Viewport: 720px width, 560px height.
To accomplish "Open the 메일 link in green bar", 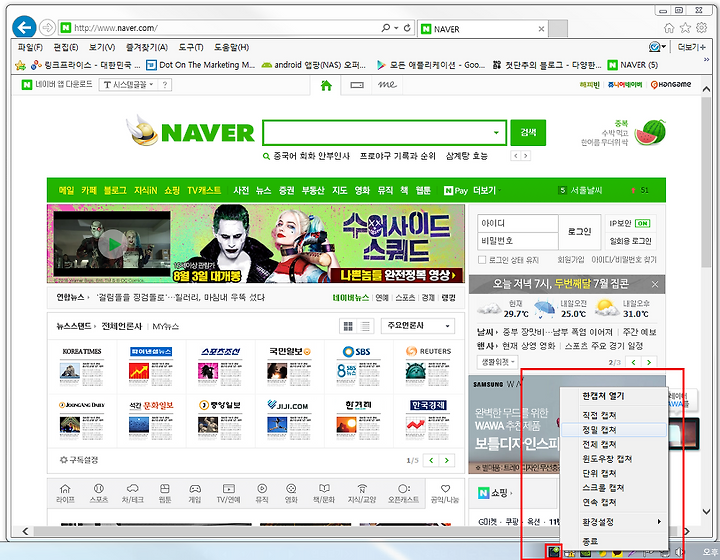I will click(x=66, y=190).
